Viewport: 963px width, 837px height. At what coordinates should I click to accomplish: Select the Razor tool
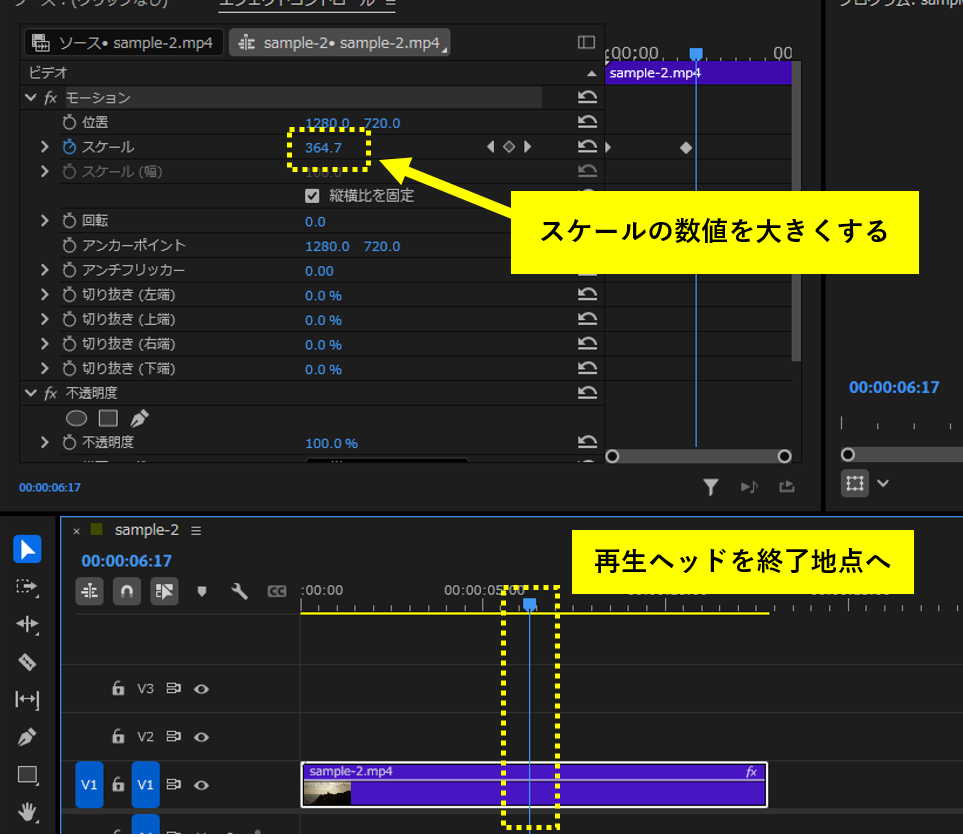click(28, 662)
